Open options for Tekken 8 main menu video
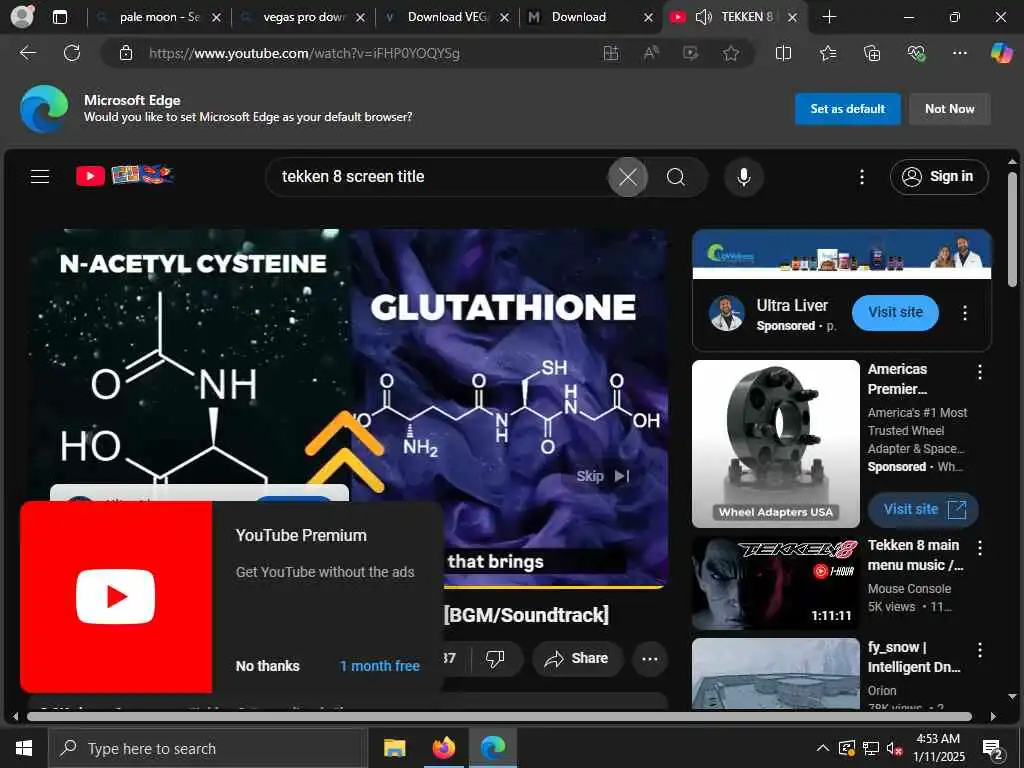Viewport: 1024px width, 768px height. click(x=980, y=547)
